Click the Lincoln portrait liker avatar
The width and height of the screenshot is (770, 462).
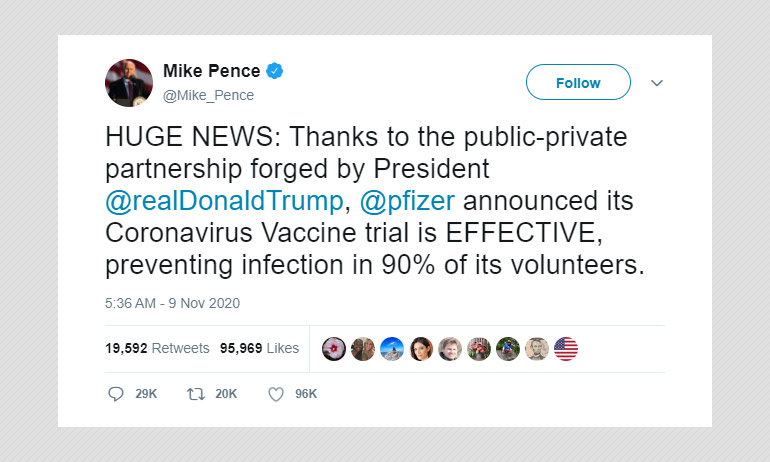click(x=537, y=349)
